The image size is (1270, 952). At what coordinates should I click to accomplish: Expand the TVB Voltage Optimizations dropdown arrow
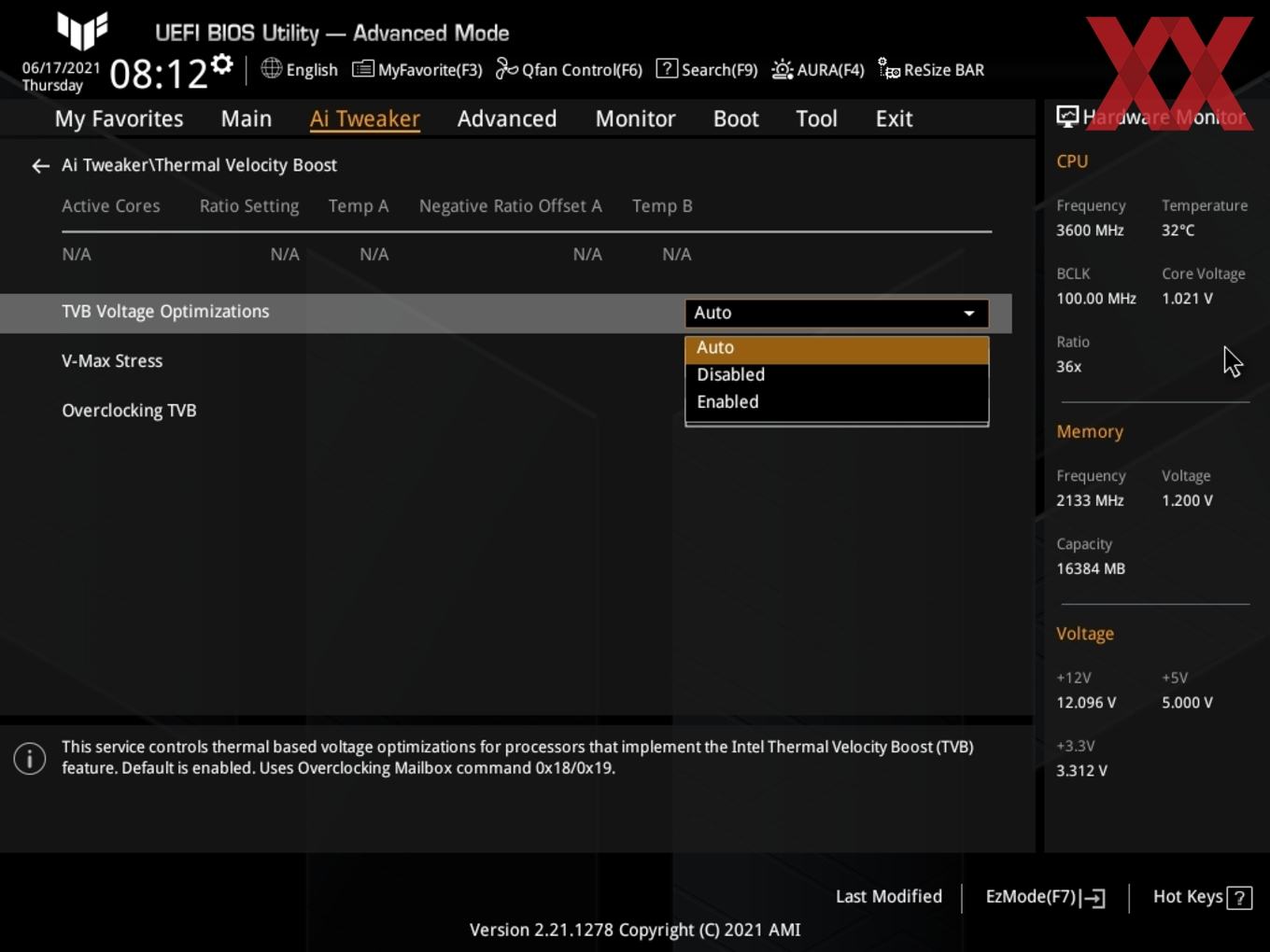coord(969,314)
